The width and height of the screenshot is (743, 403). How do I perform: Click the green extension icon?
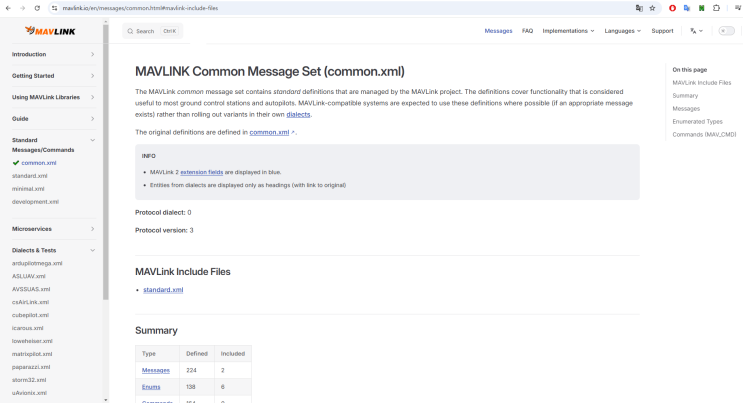click(x=702, y=8)
